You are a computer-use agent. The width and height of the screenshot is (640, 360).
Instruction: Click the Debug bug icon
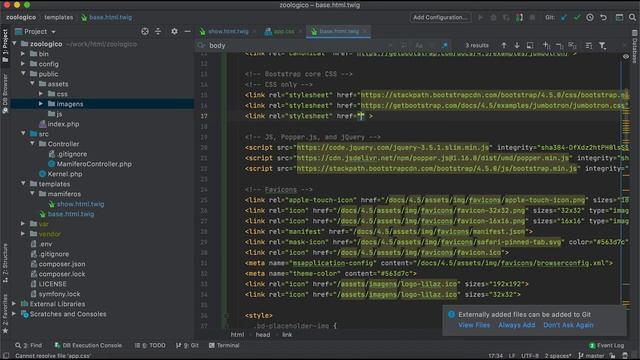[493, 18]
